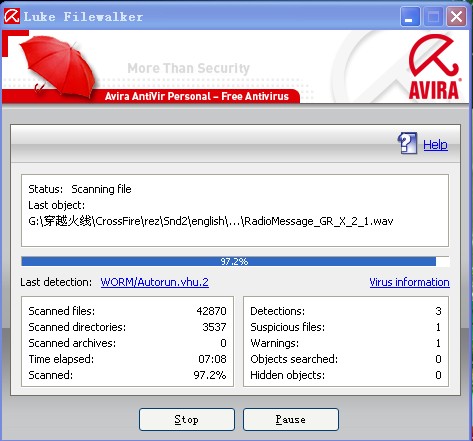Click the Suspicious files label
473x441 pixels.
coord(288,327)
